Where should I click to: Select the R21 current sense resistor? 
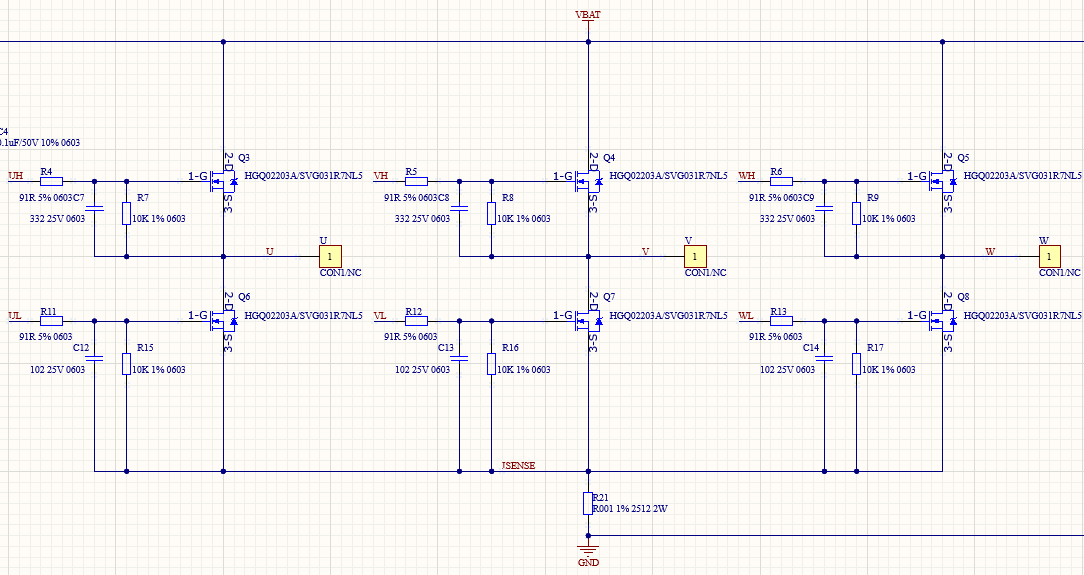[x=588, y=503]
